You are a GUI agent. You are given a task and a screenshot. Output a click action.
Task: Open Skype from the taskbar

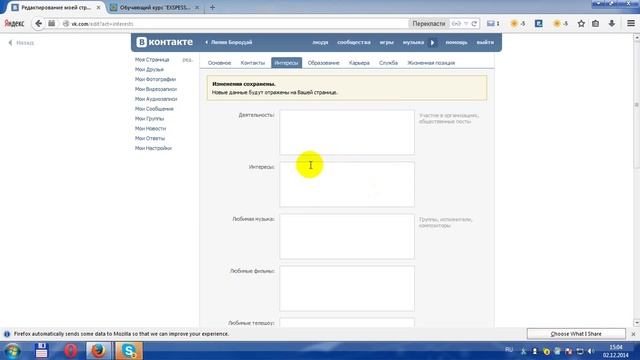click(129, 351)
